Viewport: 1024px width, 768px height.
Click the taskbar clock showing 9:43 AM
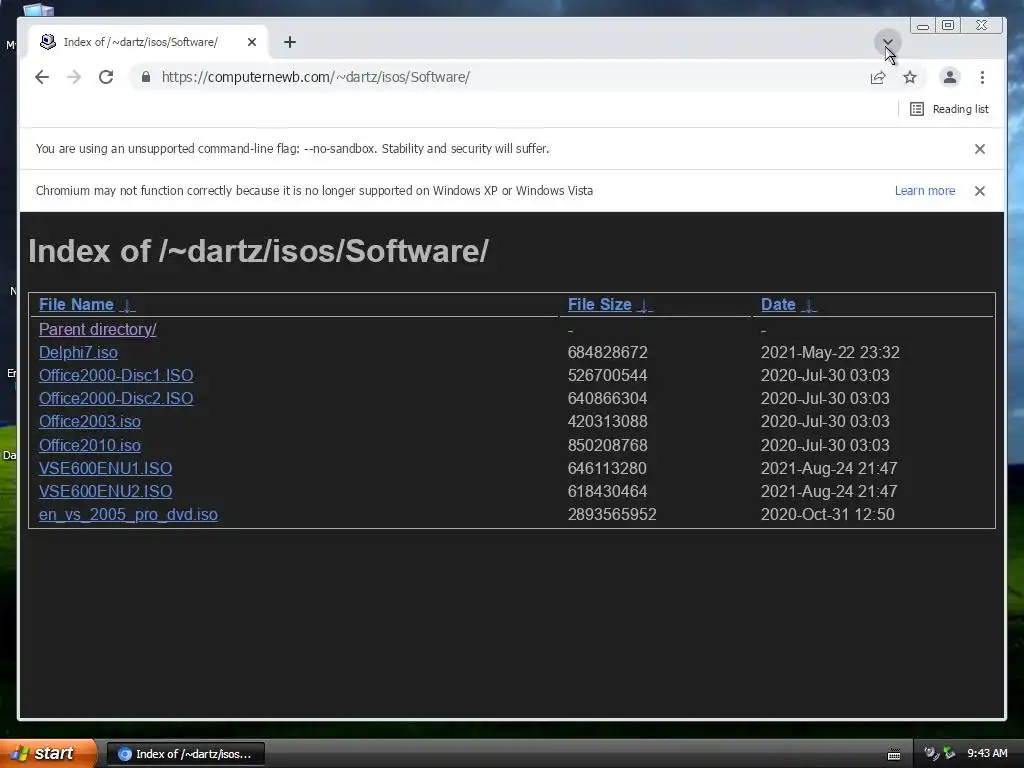987,754
